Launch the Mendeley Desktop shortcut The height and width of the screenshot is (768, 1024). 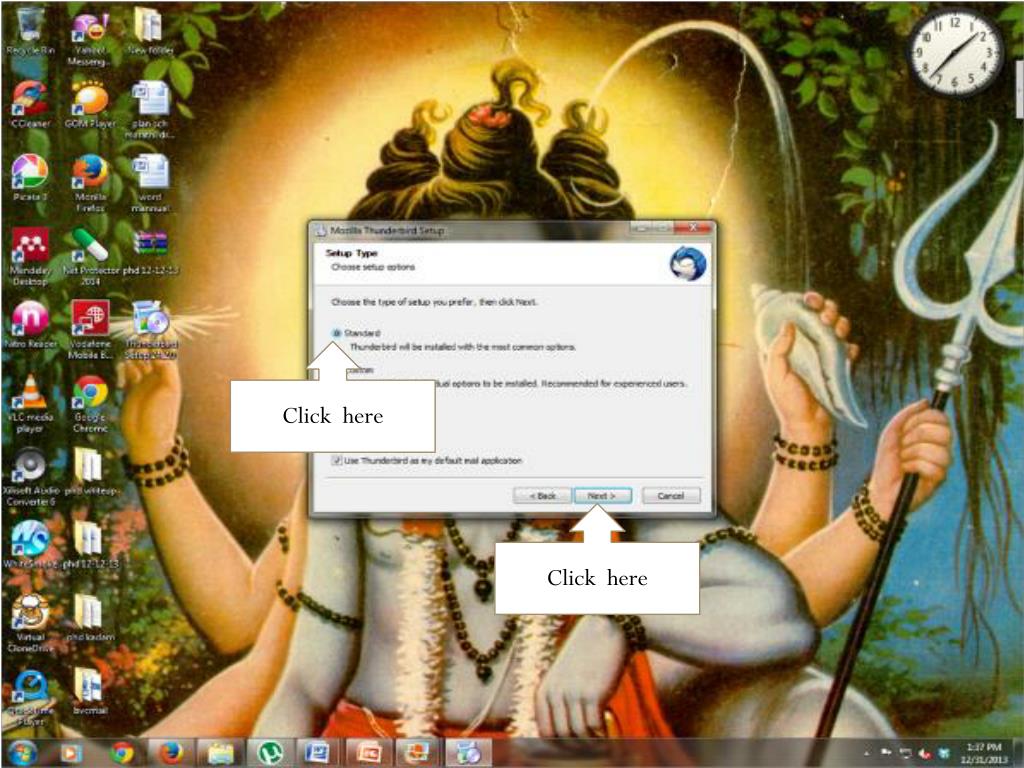click(29, 257)
